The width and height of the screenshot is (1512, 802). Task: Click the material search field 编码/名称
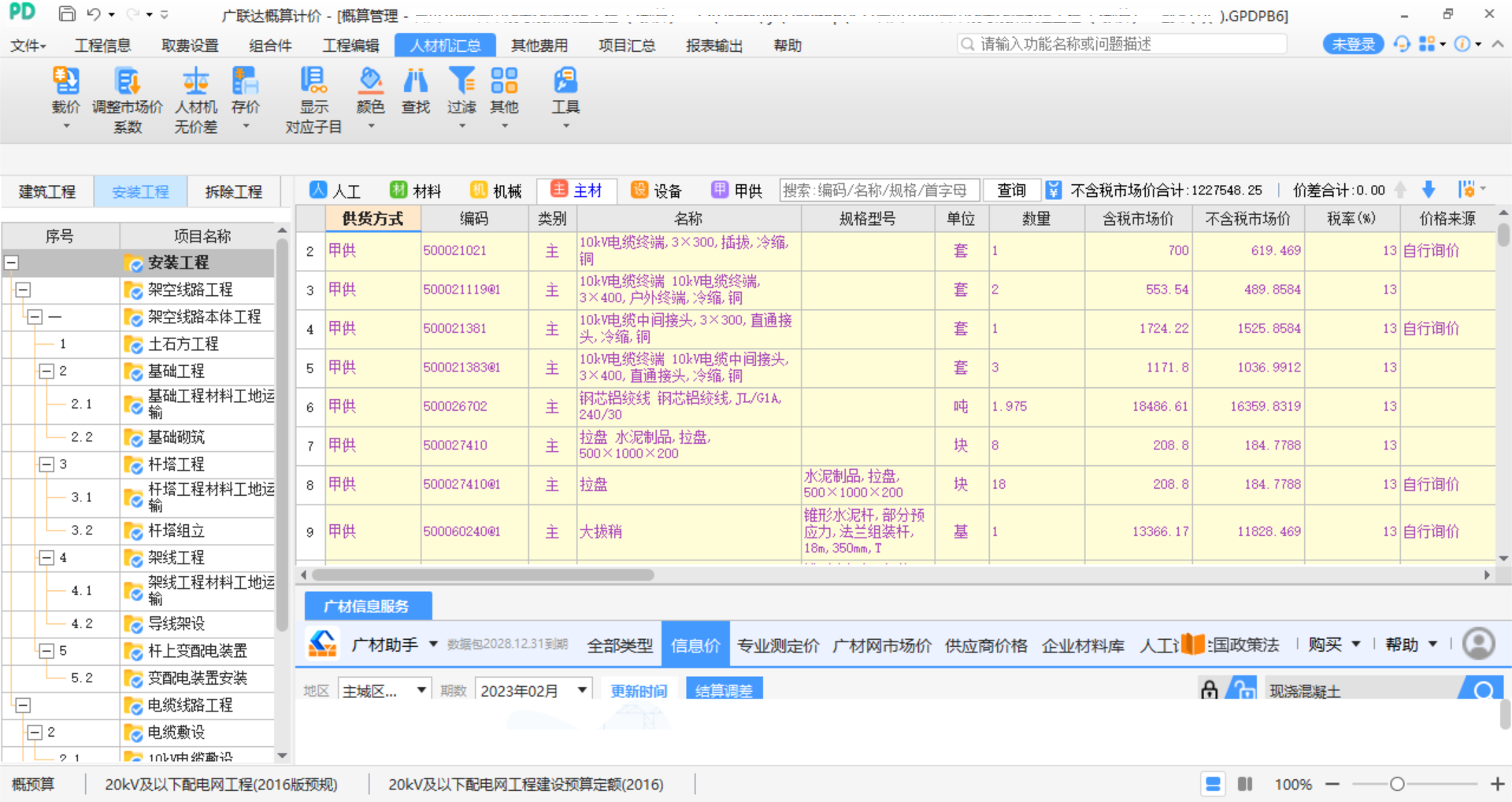point(880,190)
